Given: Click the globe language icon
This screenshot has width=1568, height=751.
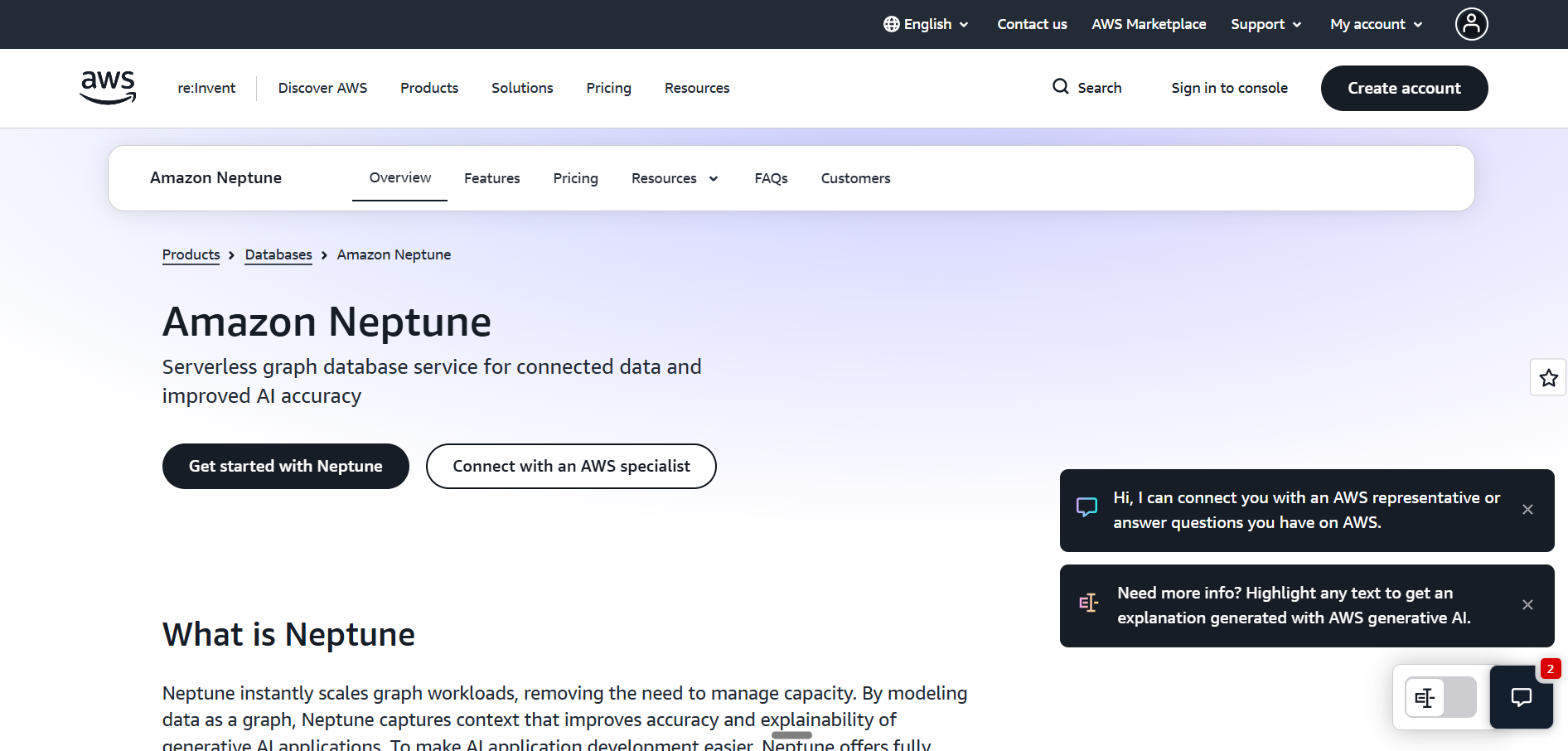Looking at the screenshot, I should pyautogui.click(x=892, y=24).
